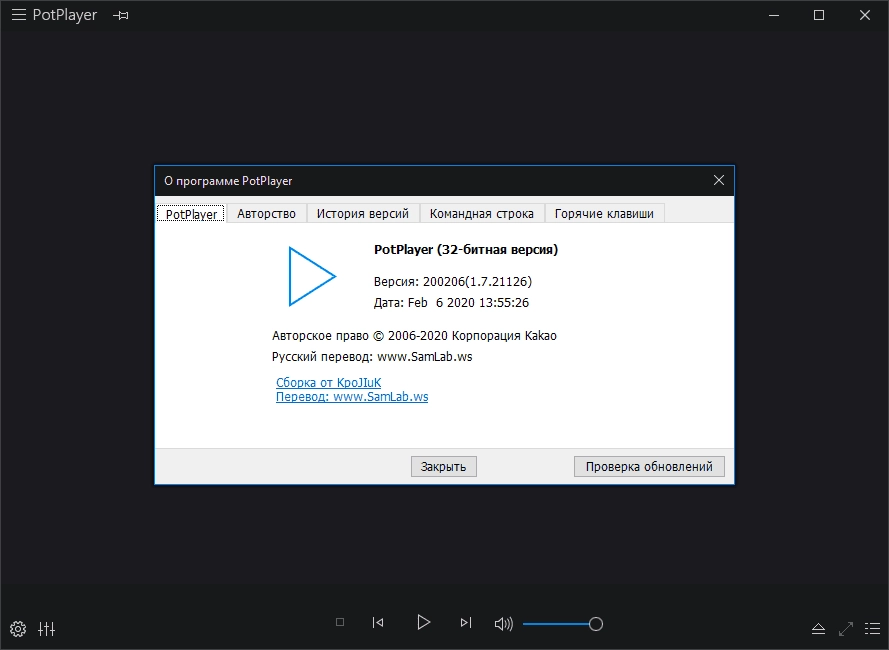
Task: Click the PotPlayer title text in header
Action: 65,15
